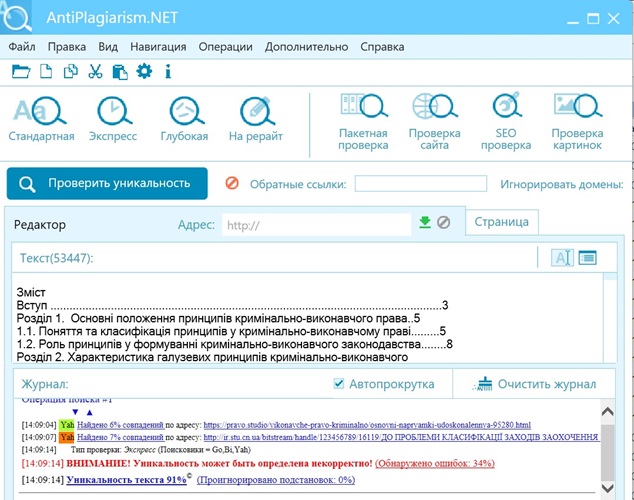This screenshot has width=634, height=500.
Task: Show program info with the i icon
Action: coord(168,72)
